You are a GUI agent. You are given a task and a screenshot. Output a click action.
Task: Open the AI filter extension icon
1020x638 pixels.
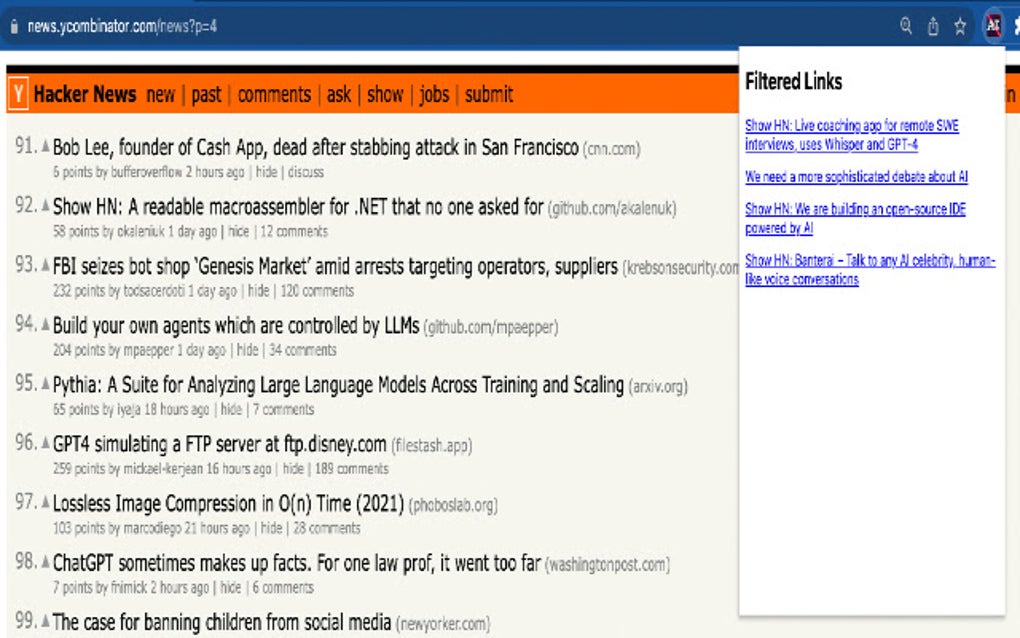(x=991, y=26)
